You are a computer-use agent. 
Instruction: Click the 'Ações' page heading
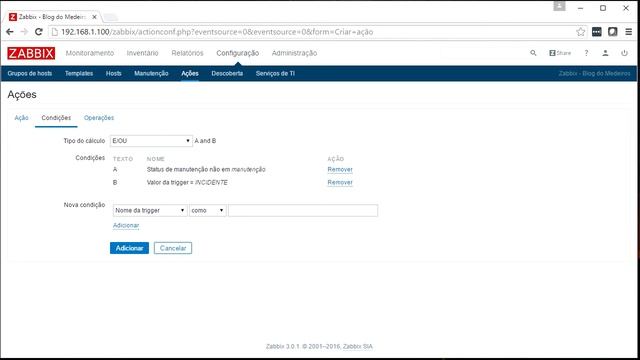(22, 95)
